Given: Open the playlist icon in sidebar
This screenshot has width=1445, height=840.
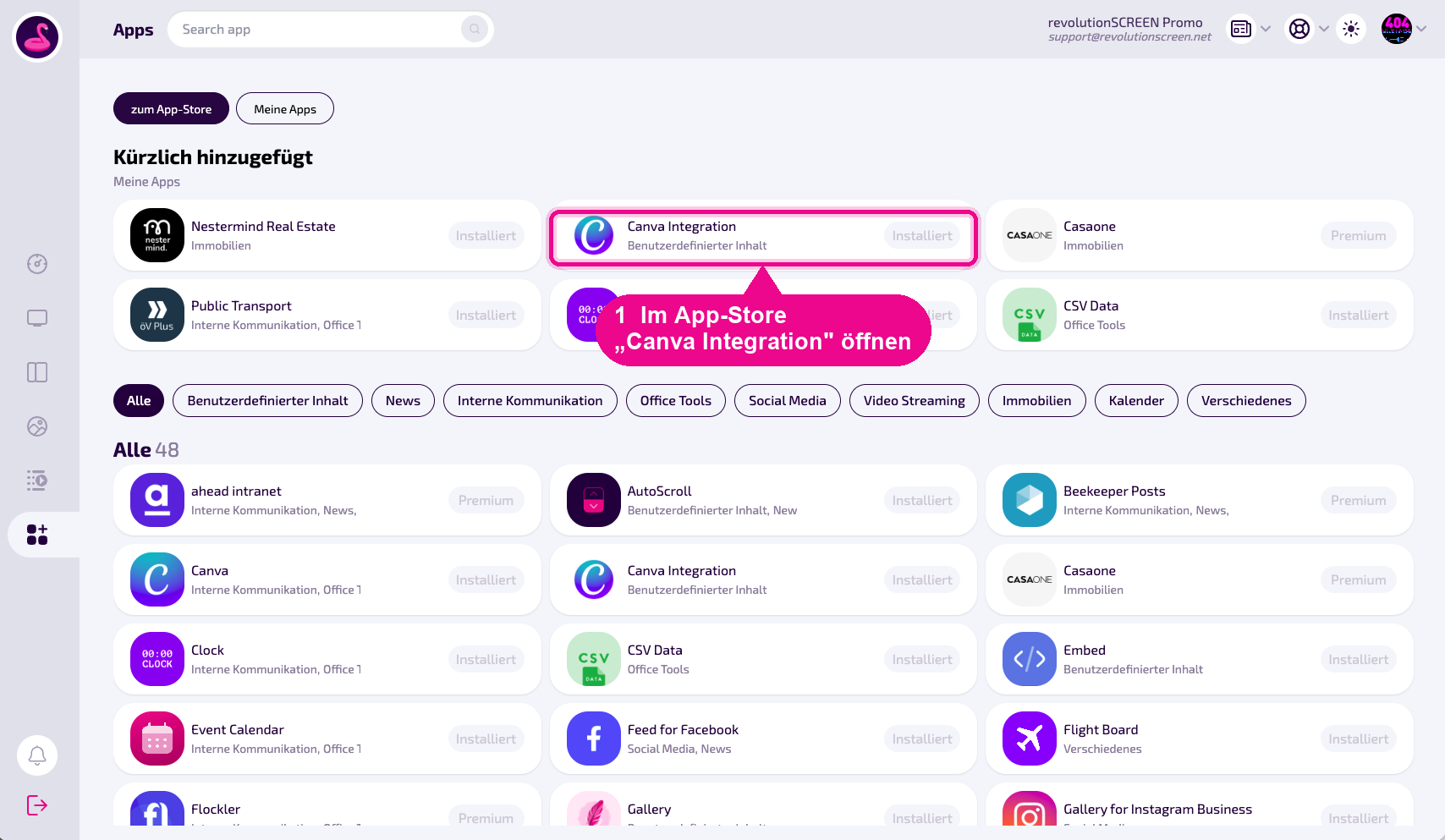Looking at the screenshot, I should click(37, 480).
